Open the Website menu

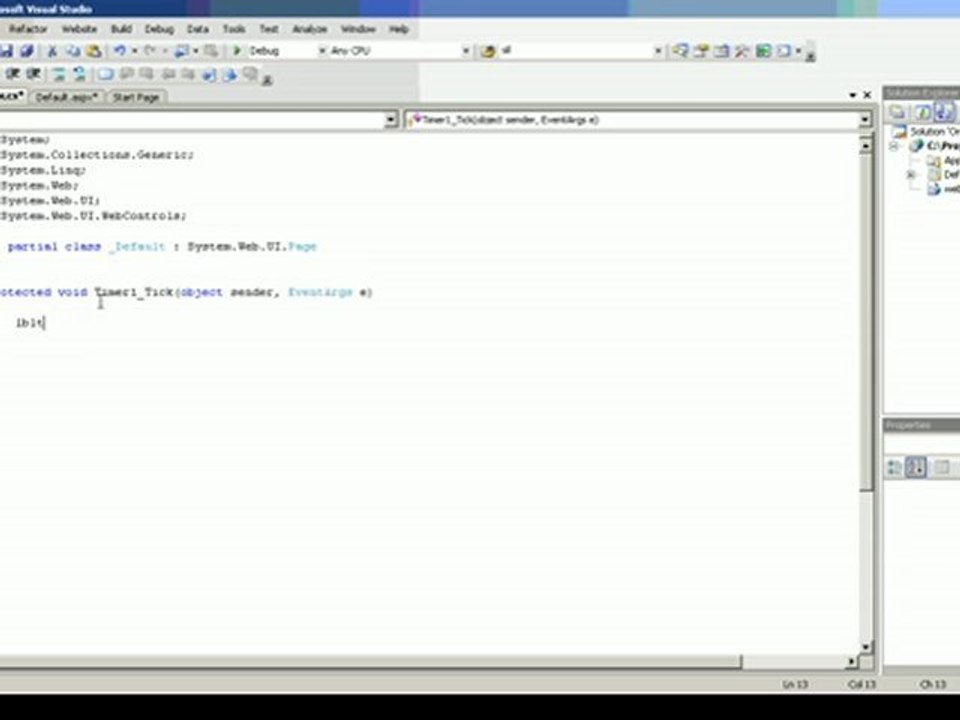point(80,29)
